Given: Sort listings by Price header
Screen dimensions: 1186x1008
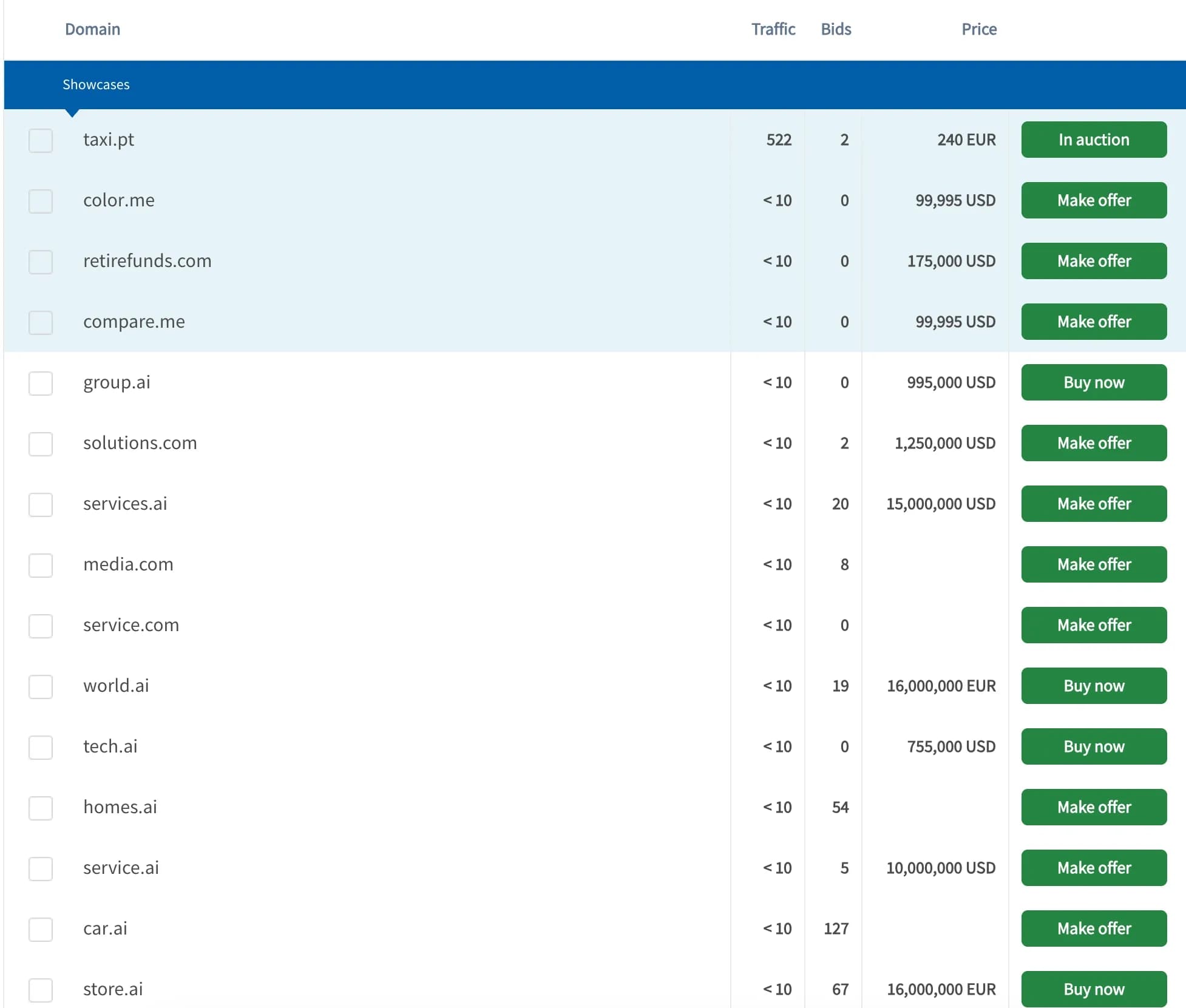Looking at the screenshot, I should [x=978, y=29].
